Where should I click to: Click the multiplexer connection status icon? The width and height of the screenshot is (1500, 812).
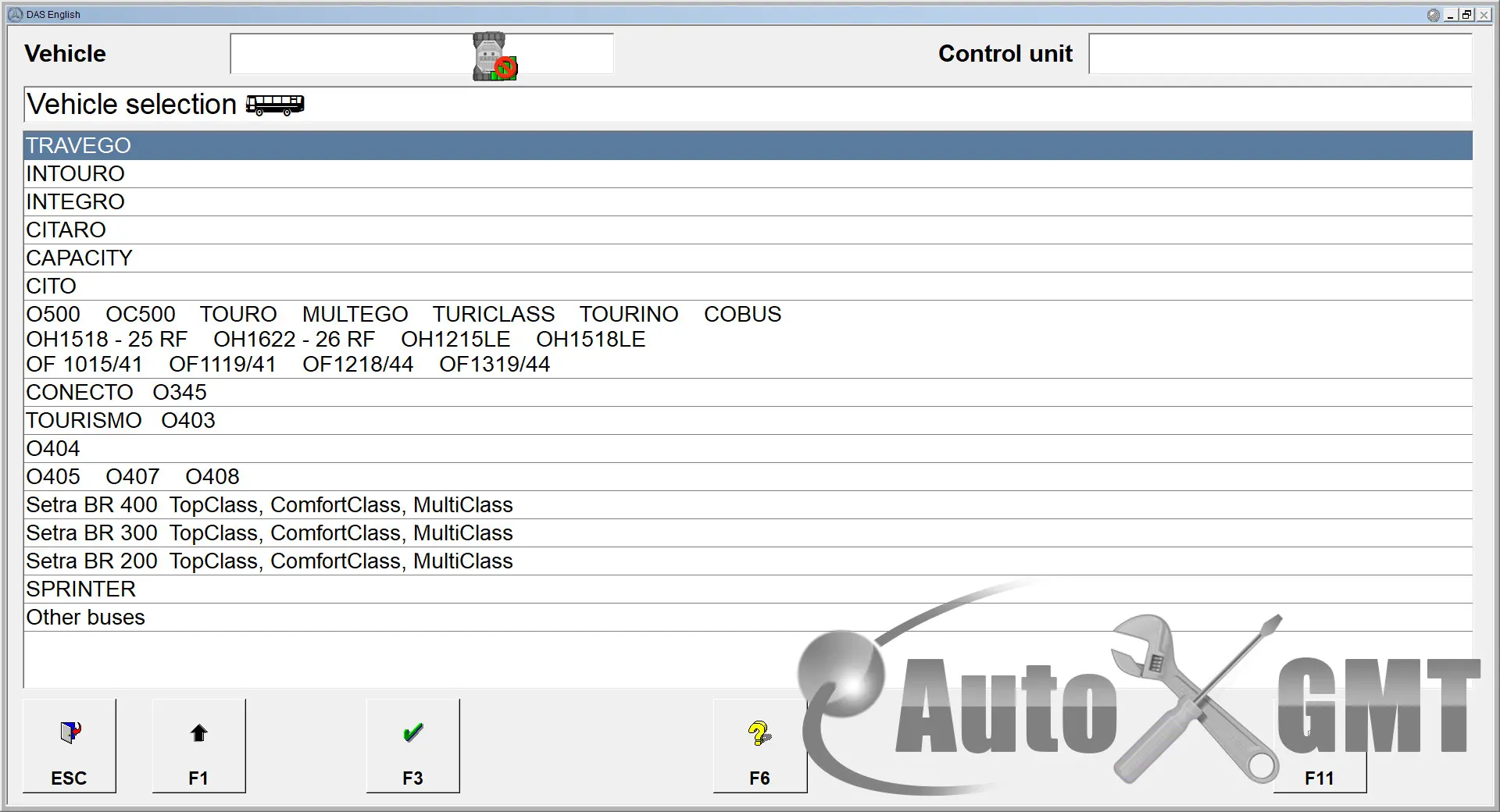(495, 56)
